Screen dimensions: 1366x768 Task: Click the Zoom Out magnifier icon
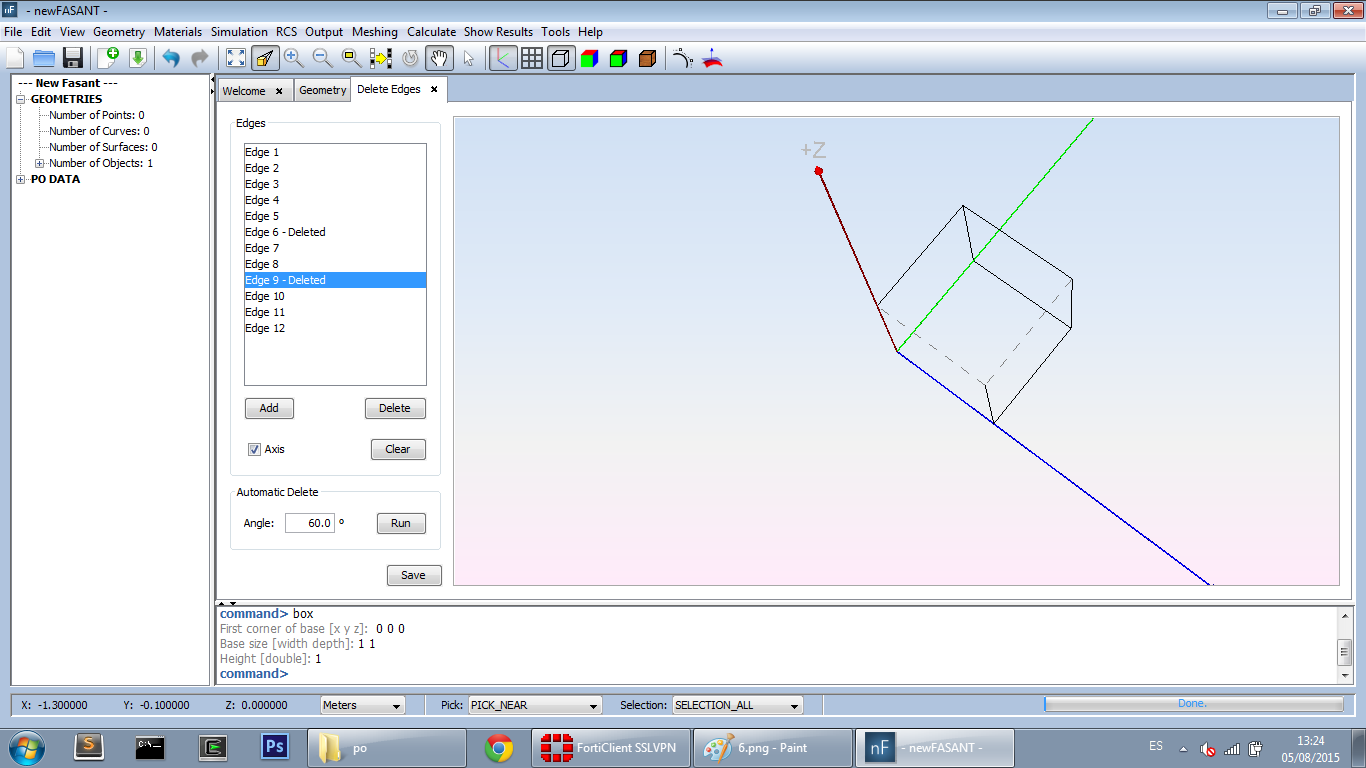point(322,58)
